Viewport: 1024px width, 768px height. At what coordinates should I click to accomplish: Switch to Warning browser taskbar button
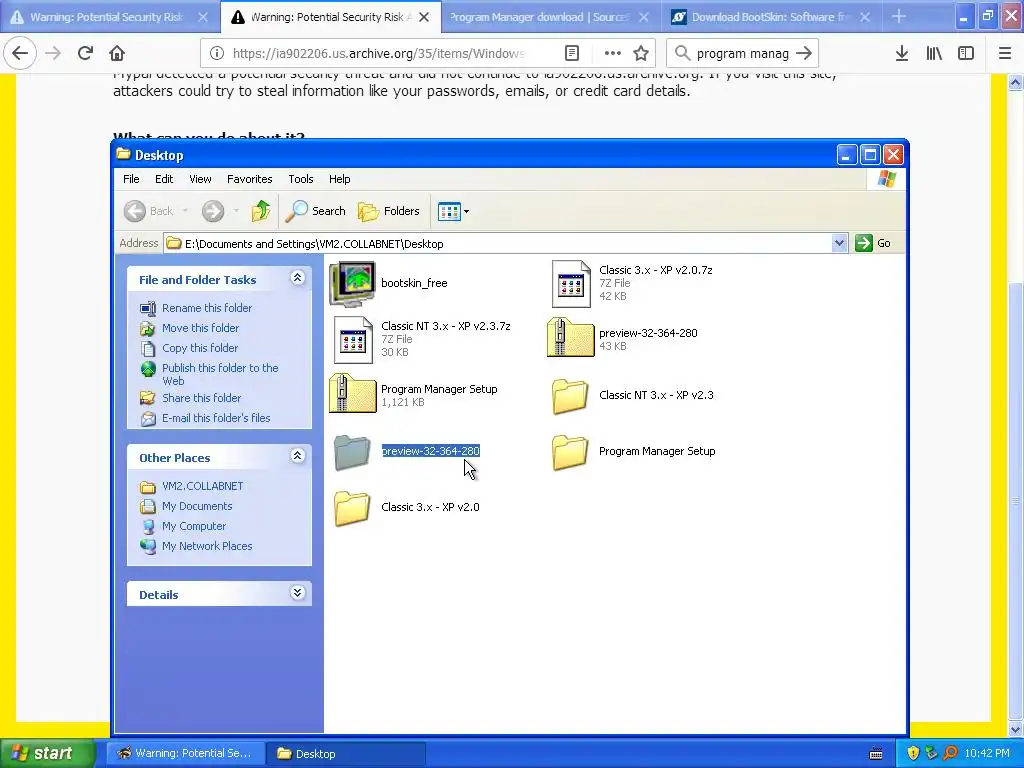(x=185, y=754)
